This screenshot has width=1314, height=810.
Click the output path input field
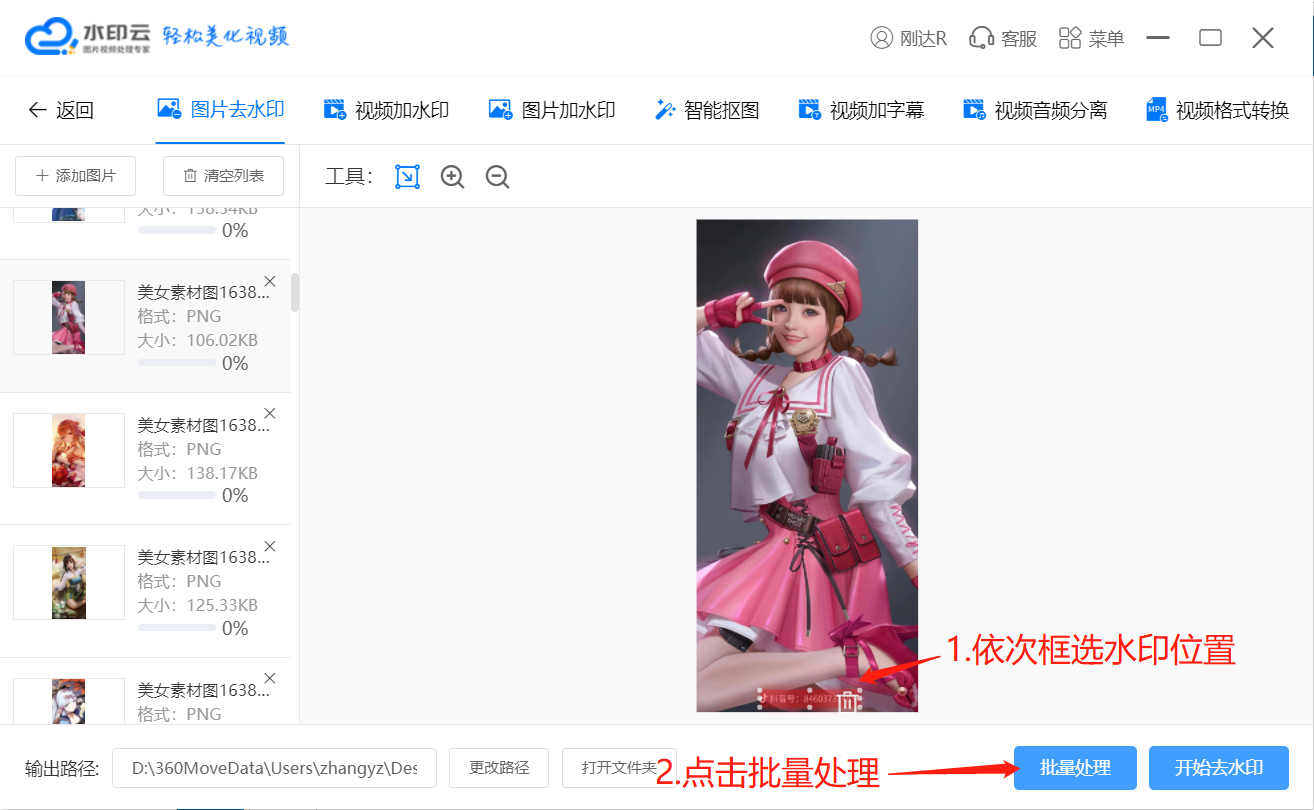pos(274,768)
